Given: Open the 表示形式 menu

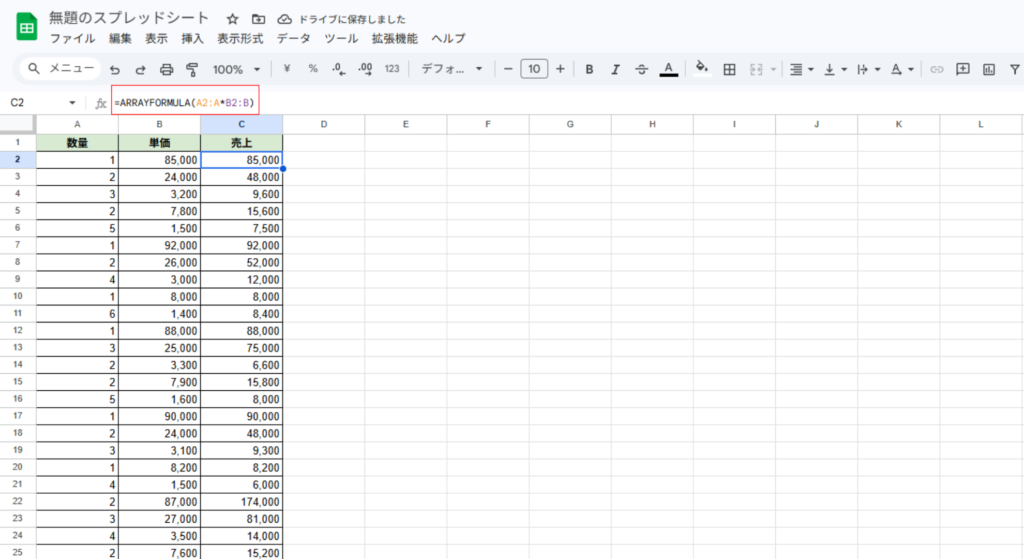Looking at the screenshot, I should (240, 39).
